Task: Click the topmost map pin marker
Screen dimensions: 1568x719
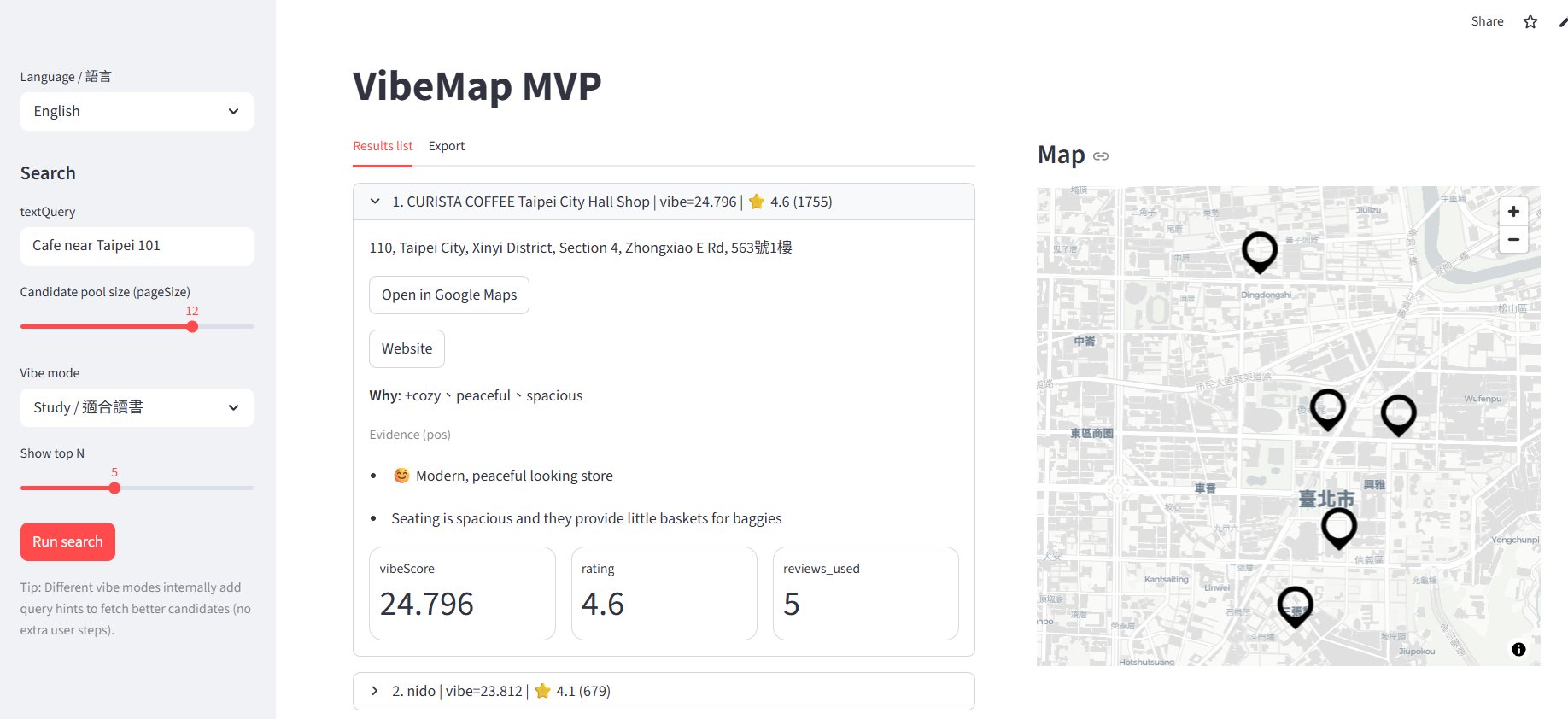Action: click(1259, 250)
